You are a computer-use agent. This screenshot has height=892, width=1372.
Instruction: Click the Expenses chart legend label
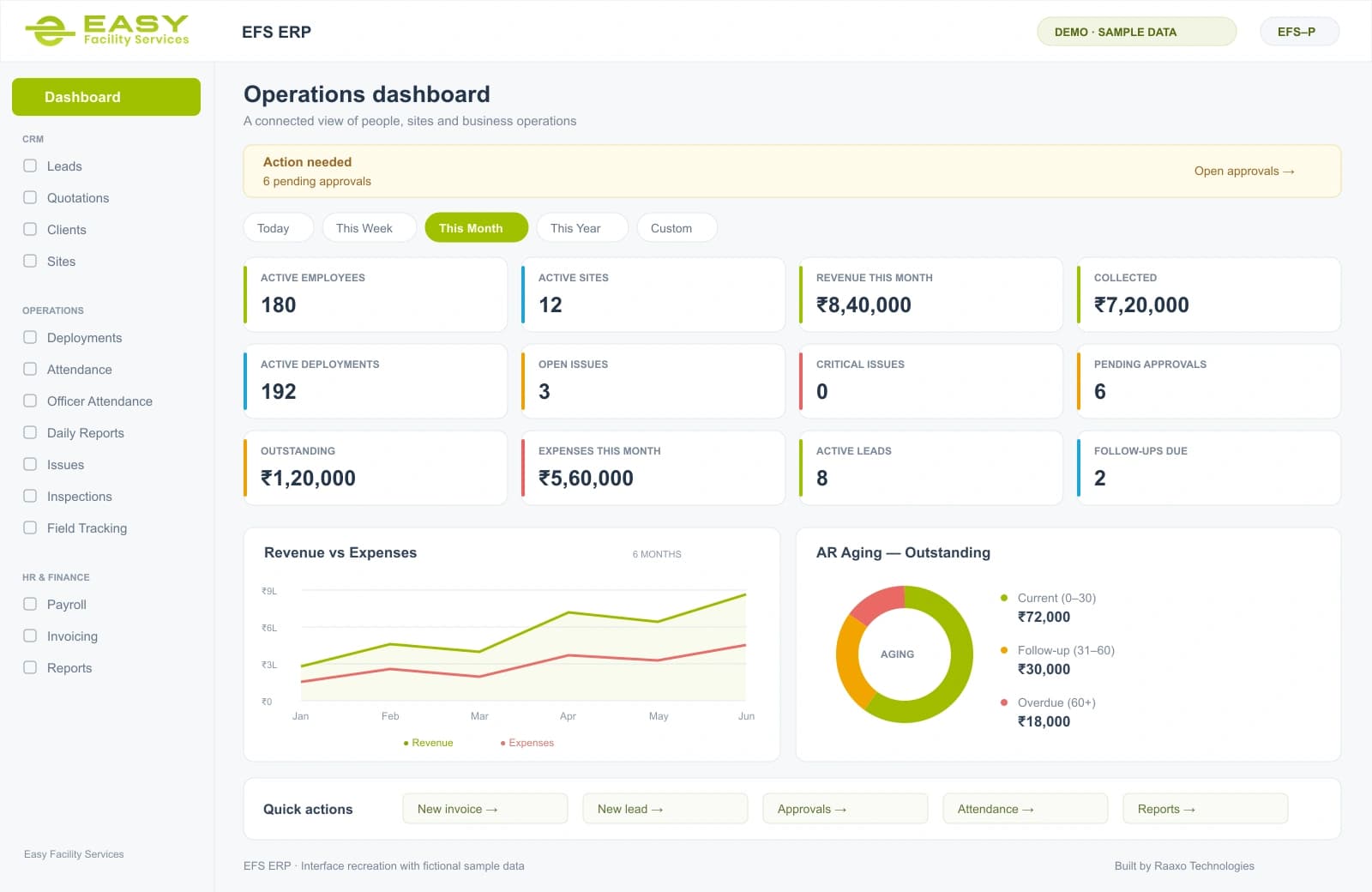click(x=531, y=743)
